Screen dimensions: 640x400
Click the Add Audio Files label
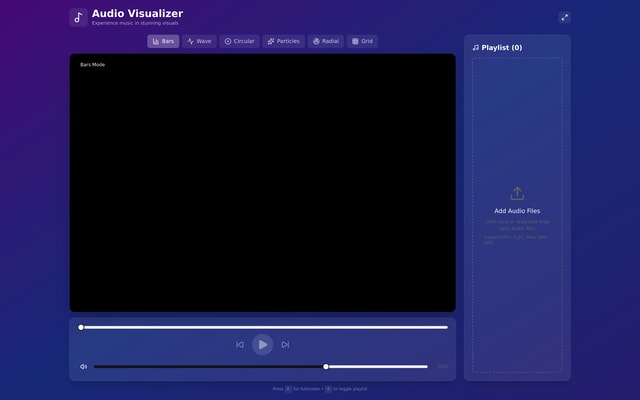click(x=517, y=211)
